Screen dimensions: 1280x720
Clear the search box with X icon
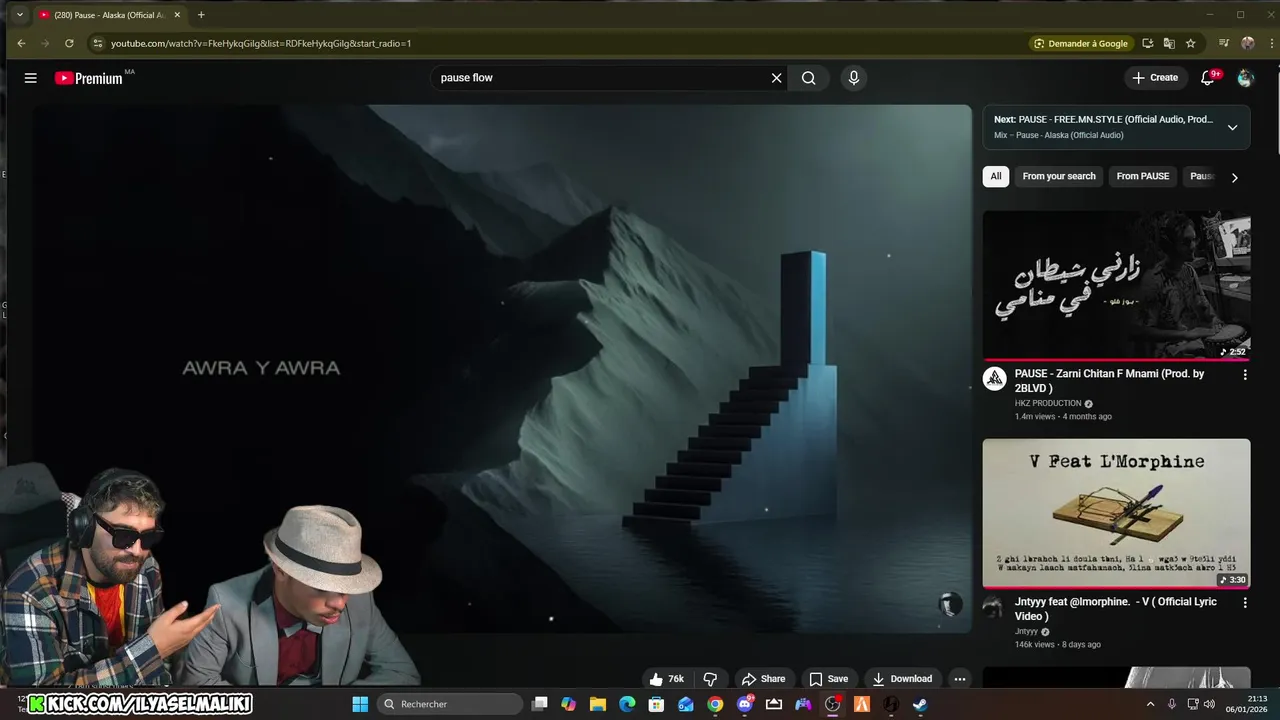tap(776, 78)
